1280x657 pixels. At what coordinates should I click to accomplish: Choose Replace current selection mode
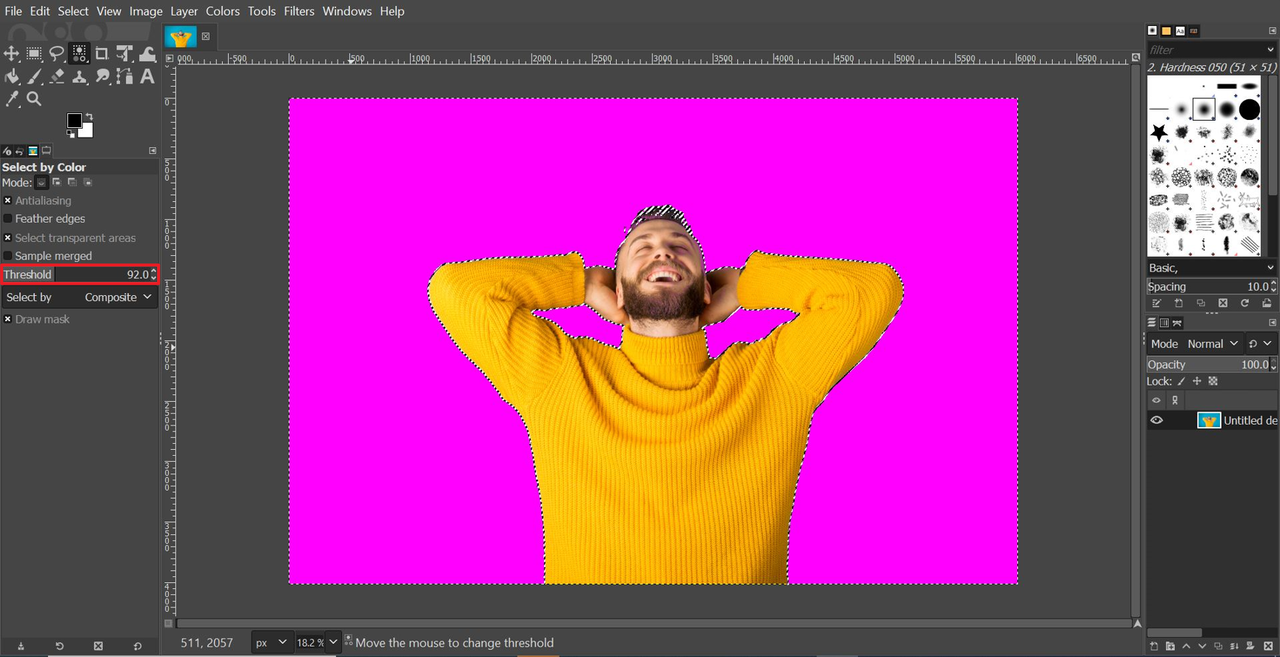42,183
